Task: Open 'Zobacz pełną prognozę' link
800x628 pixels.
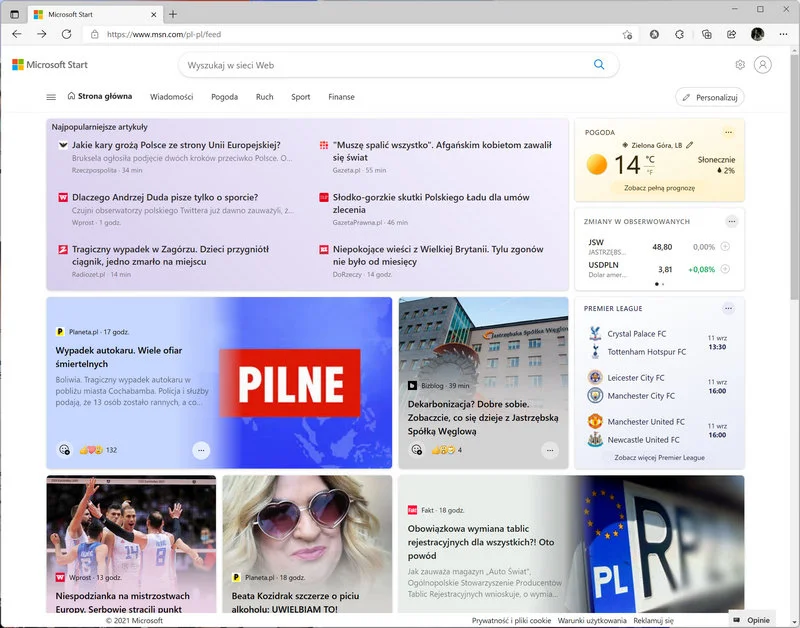Action: [x=660, y=188]
